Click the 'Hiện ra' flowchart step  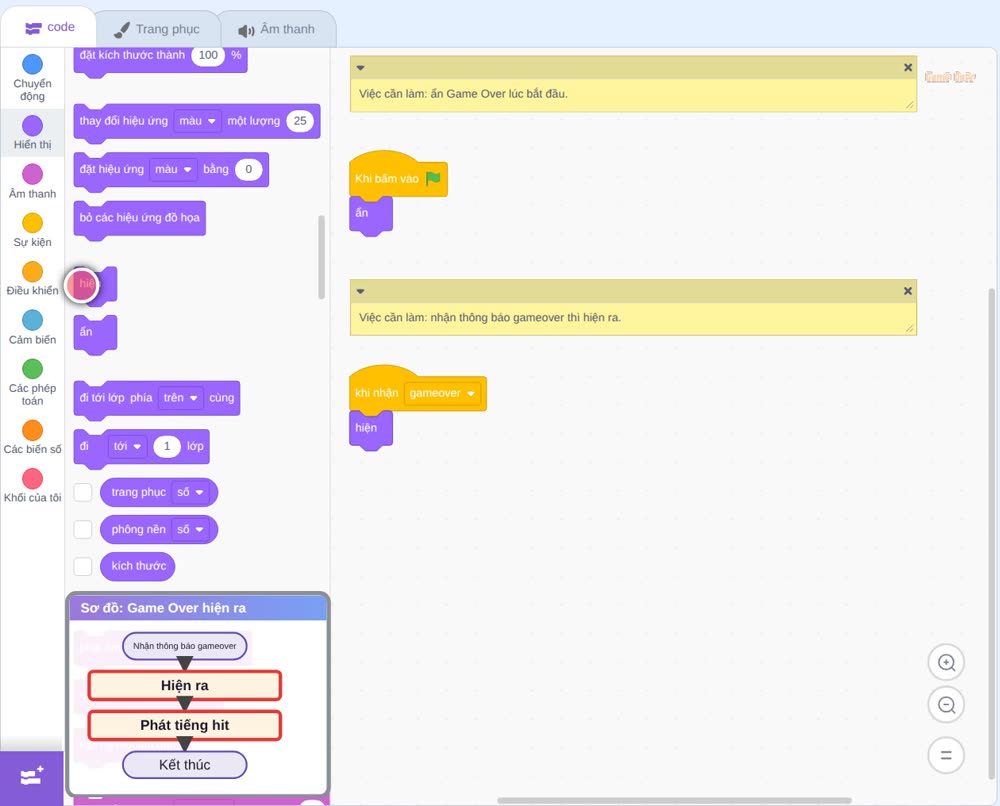click(184, 685)
